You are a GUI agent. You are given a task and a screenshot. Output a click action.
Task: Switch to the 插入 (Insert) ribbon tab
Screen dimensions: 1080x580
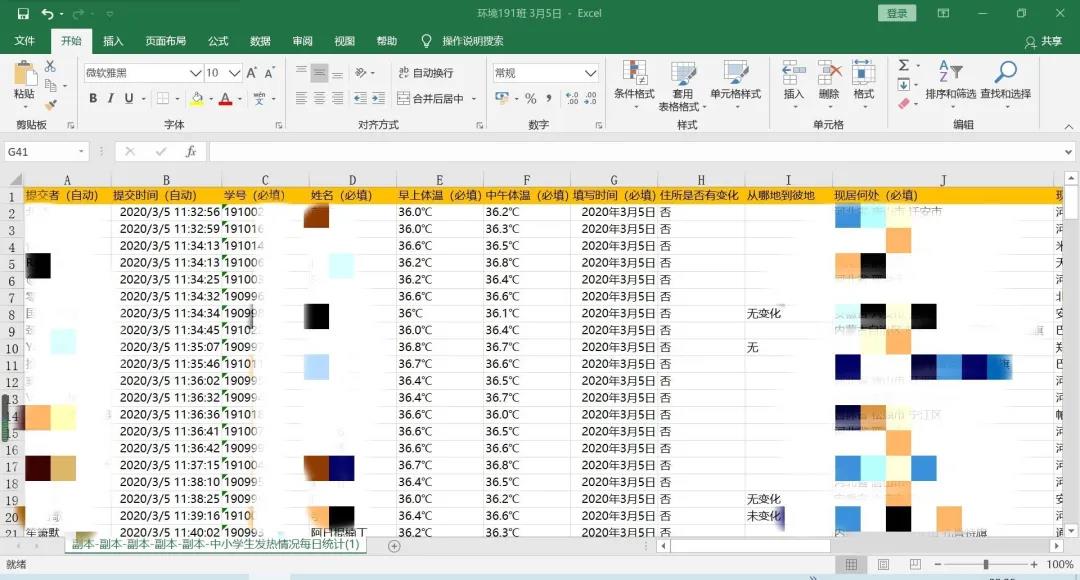point(113,41)
